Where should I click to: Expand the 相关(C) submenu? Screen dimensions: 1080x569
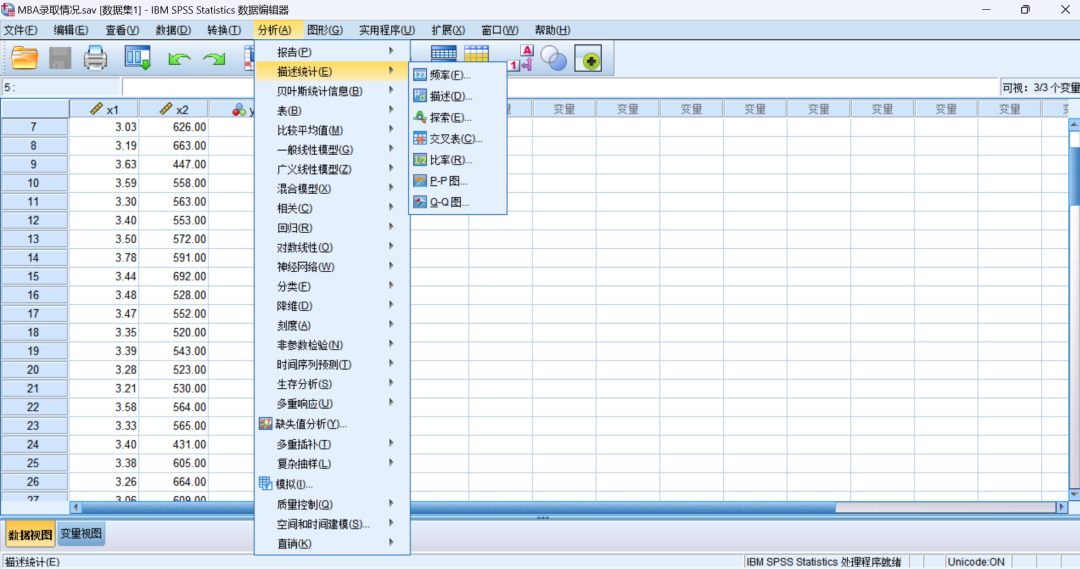[332, 208]
